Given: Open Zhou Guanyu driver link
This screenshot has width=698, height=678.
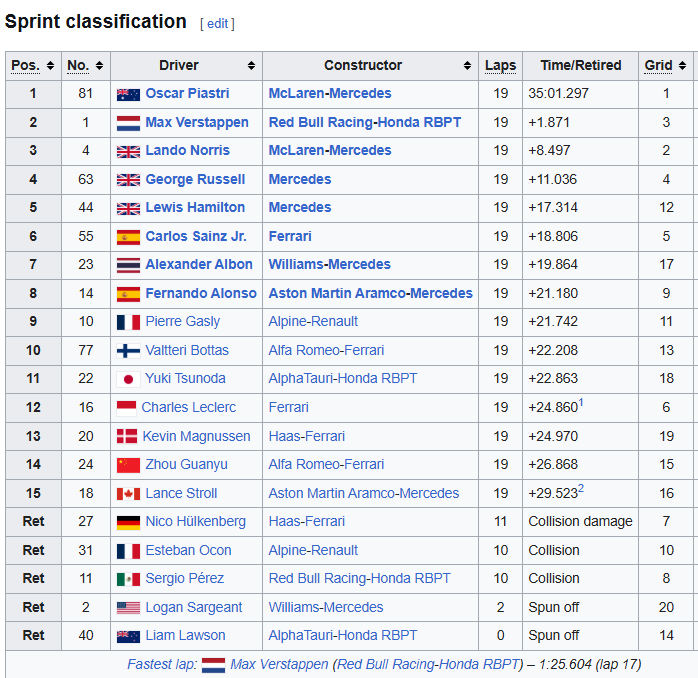Looking at the screenshot, I should (187, 465).
